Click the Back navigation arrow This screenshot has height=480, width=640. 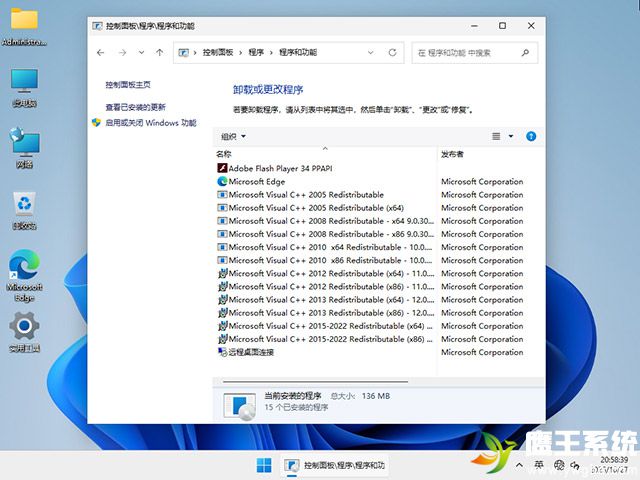[x=100, y=52]
